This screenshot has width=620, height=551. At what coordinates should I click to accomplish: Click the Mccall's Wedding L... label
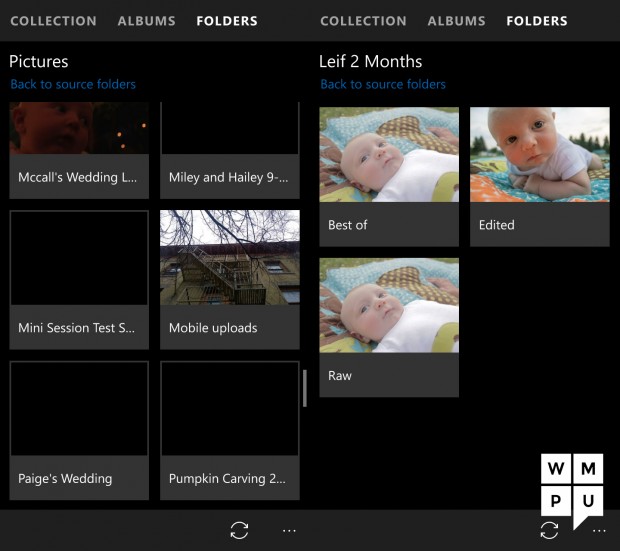pos(78,177)
